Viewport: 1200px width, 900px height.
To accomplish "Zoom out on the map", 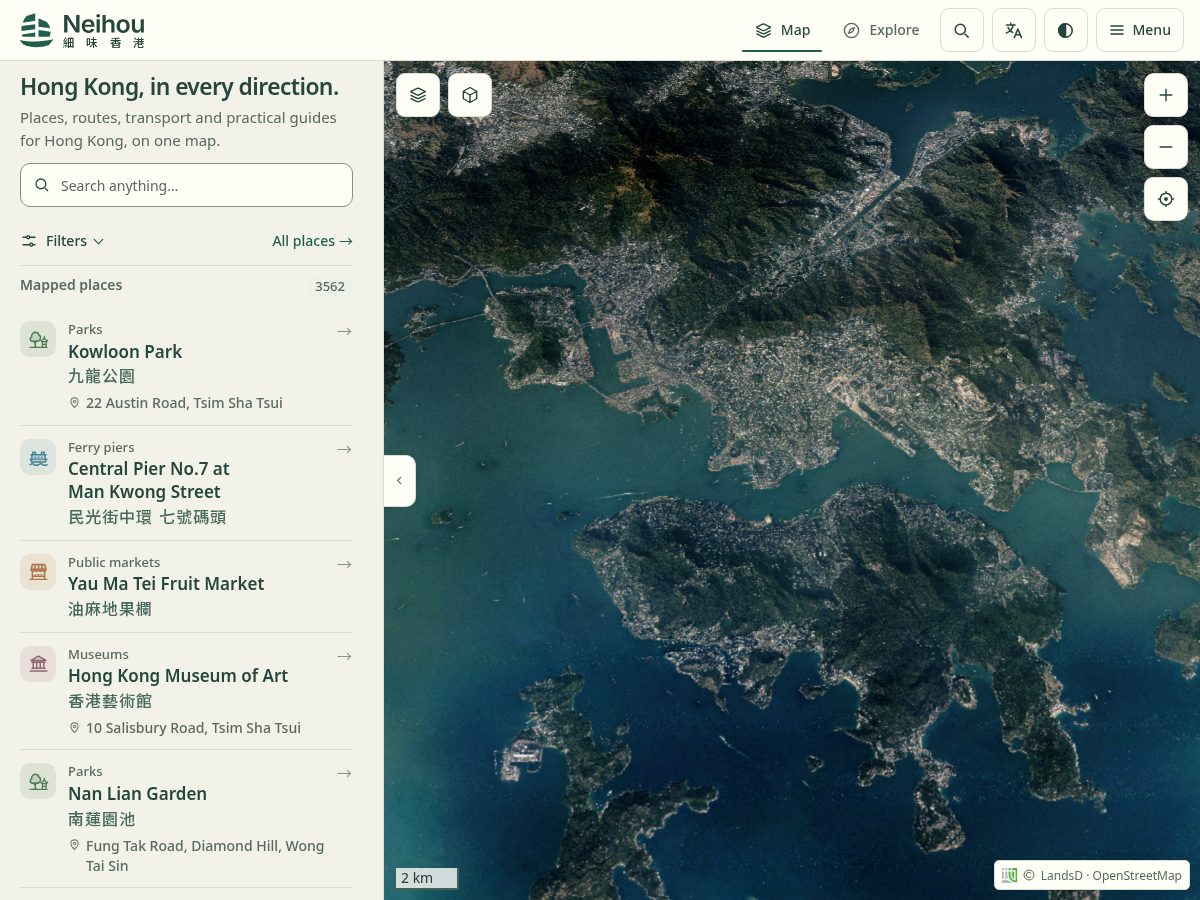I will (x=1166, y=147).
